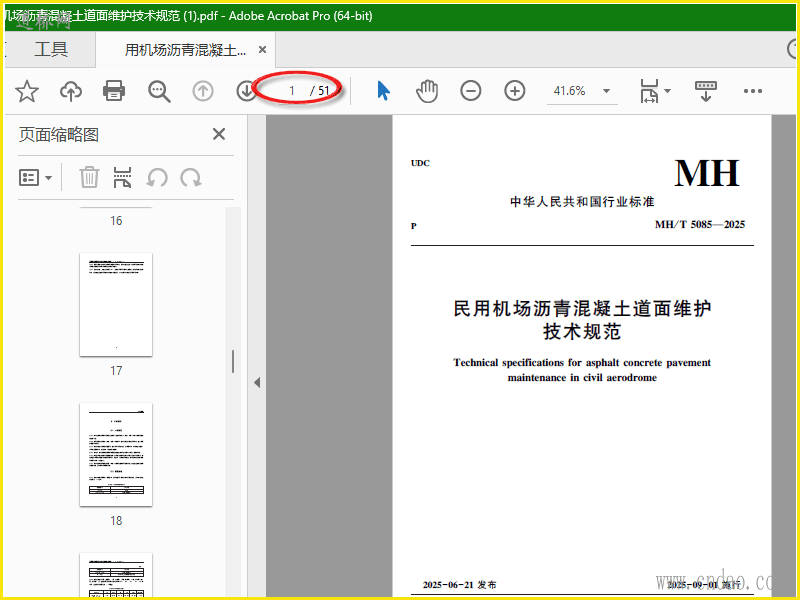Viewport: 800px width, 600px height.
Task: Rotate pages counterclockwise icon
Action: click(x=157, y=178)
